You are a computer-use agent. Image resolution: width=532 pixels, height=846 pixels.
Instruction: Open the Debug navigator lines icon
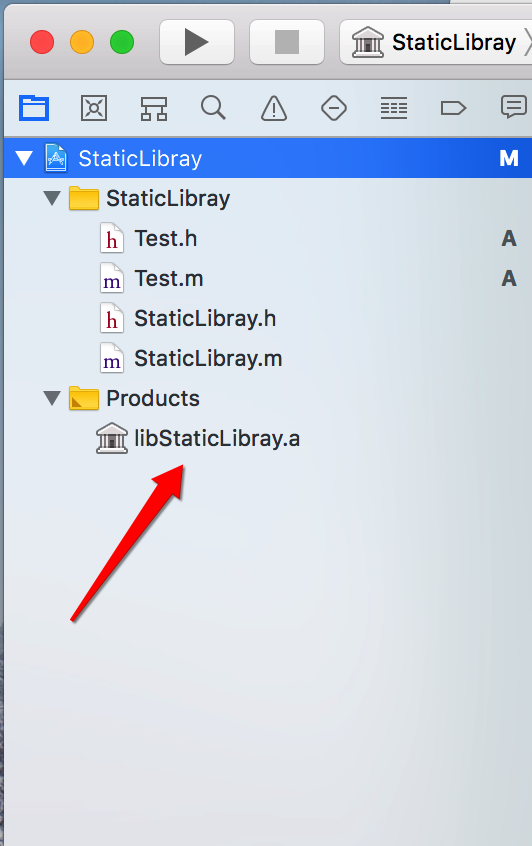pyautogui.click(x=394, y=108)
